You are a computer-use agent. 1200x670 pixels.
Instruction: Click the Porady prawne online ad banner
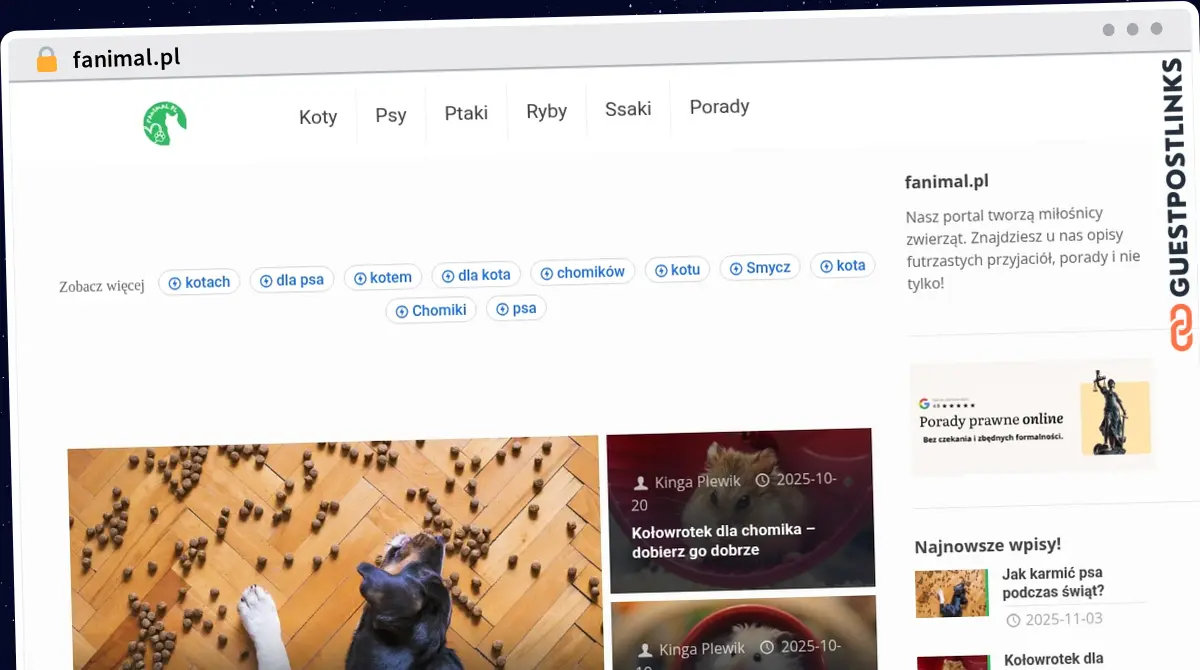coord(1030,417)
